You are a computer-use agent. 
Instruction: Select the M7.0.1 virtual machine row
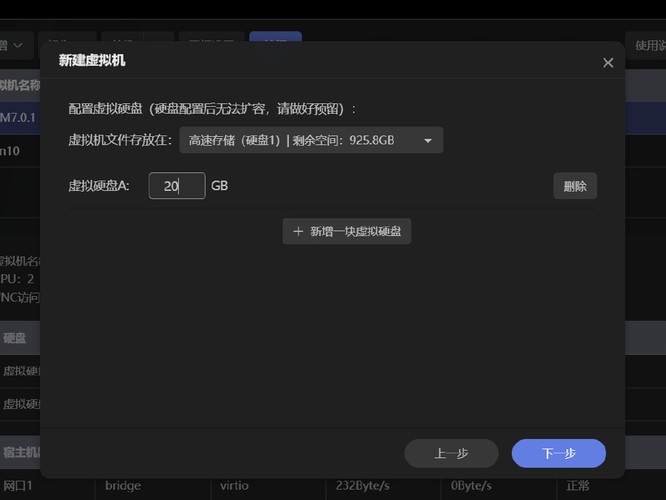(x=20, y=118)
